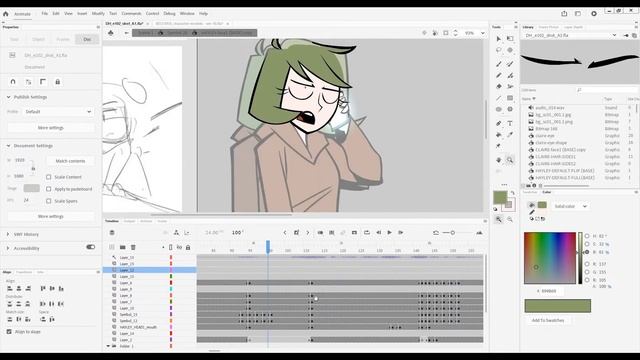Click the center stage icon above canvas
The width and height of the screenshot is (640, 360).
pyautogui.click(x=424, y=33)
